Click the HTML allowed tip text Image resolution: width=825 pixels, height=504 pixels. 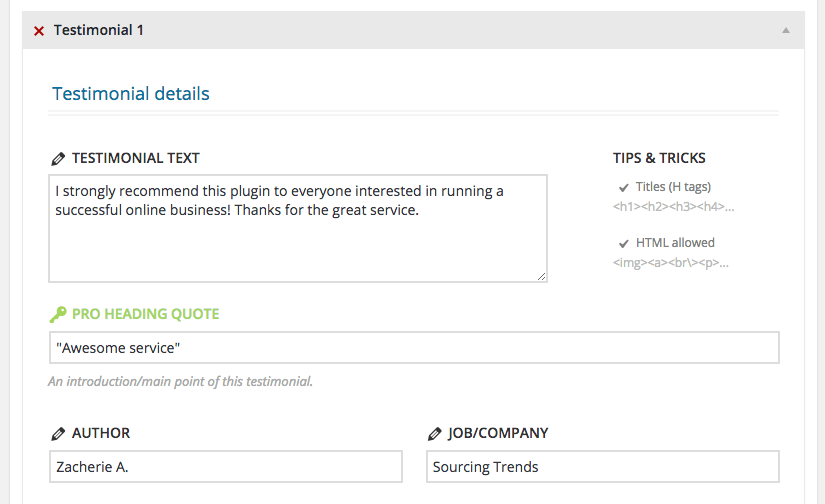point(675,243)
